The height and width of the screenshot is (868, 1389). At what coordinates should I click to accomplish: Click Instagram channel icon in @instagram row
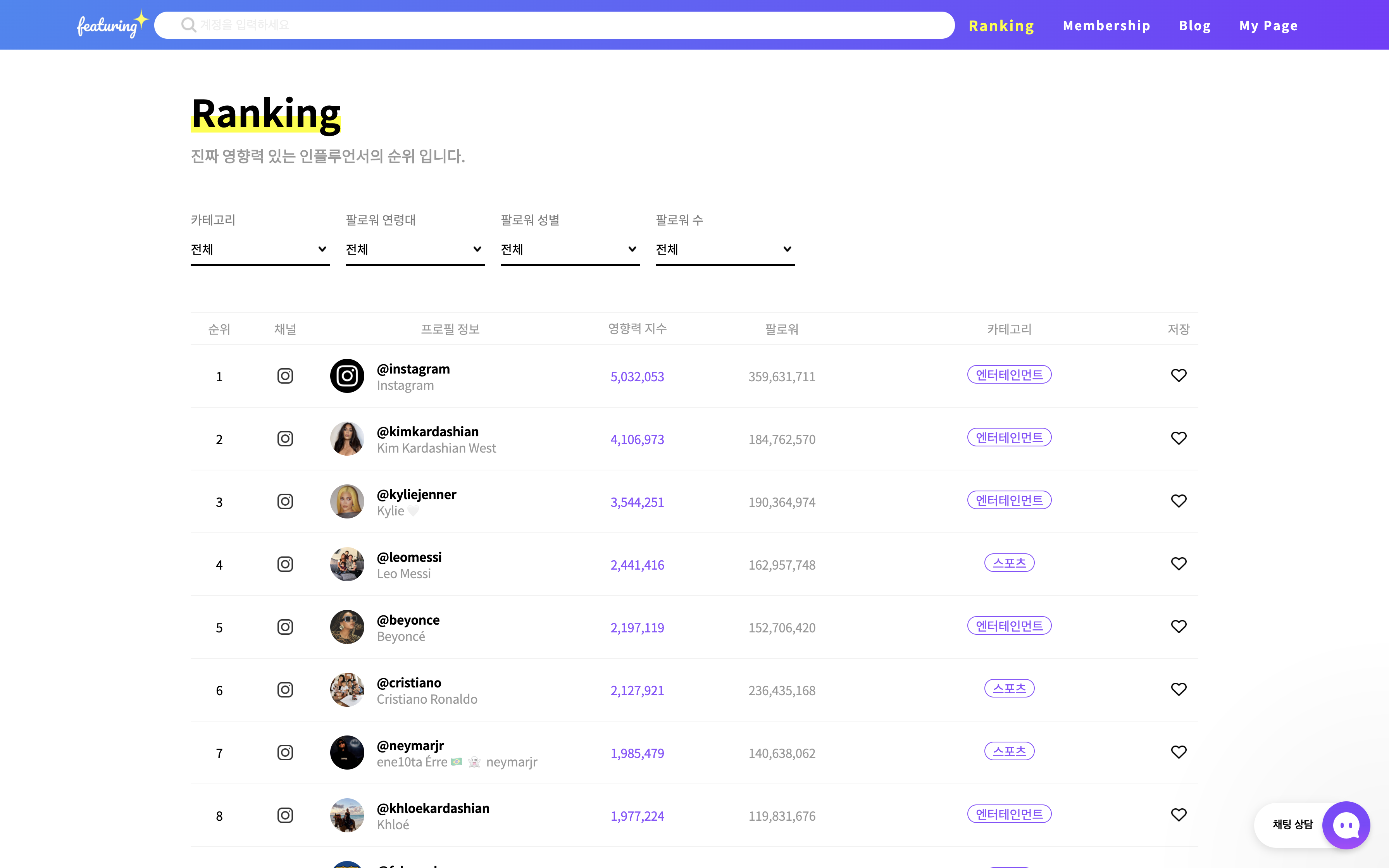click(x=285, y=376)
